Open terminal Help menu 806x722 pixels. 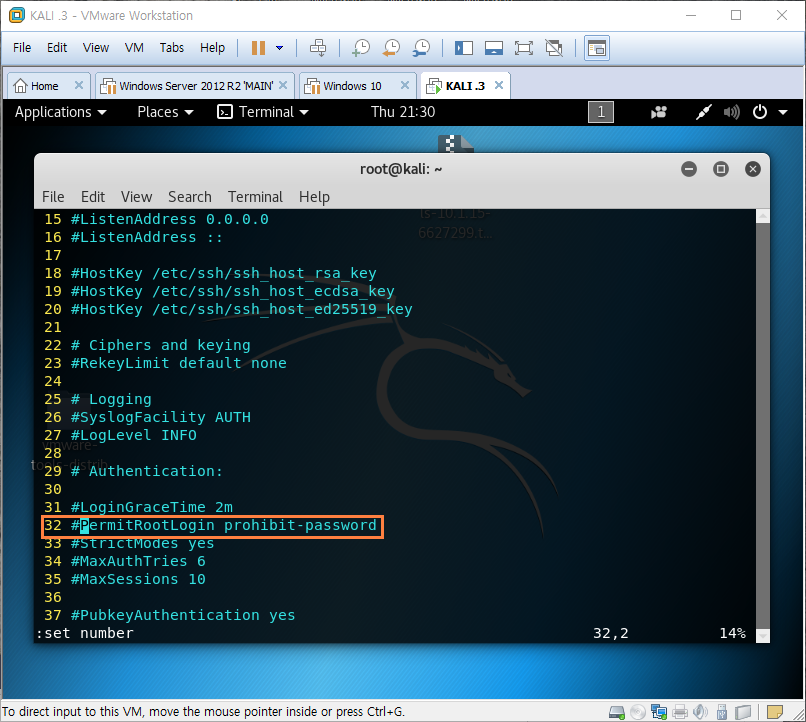[x=314, y=197]
